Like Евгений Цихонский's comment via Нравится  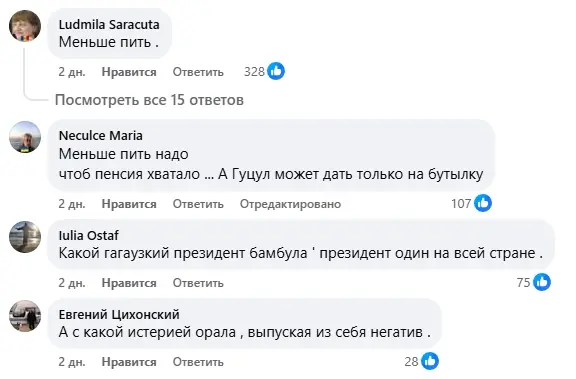tap(129, 362)
